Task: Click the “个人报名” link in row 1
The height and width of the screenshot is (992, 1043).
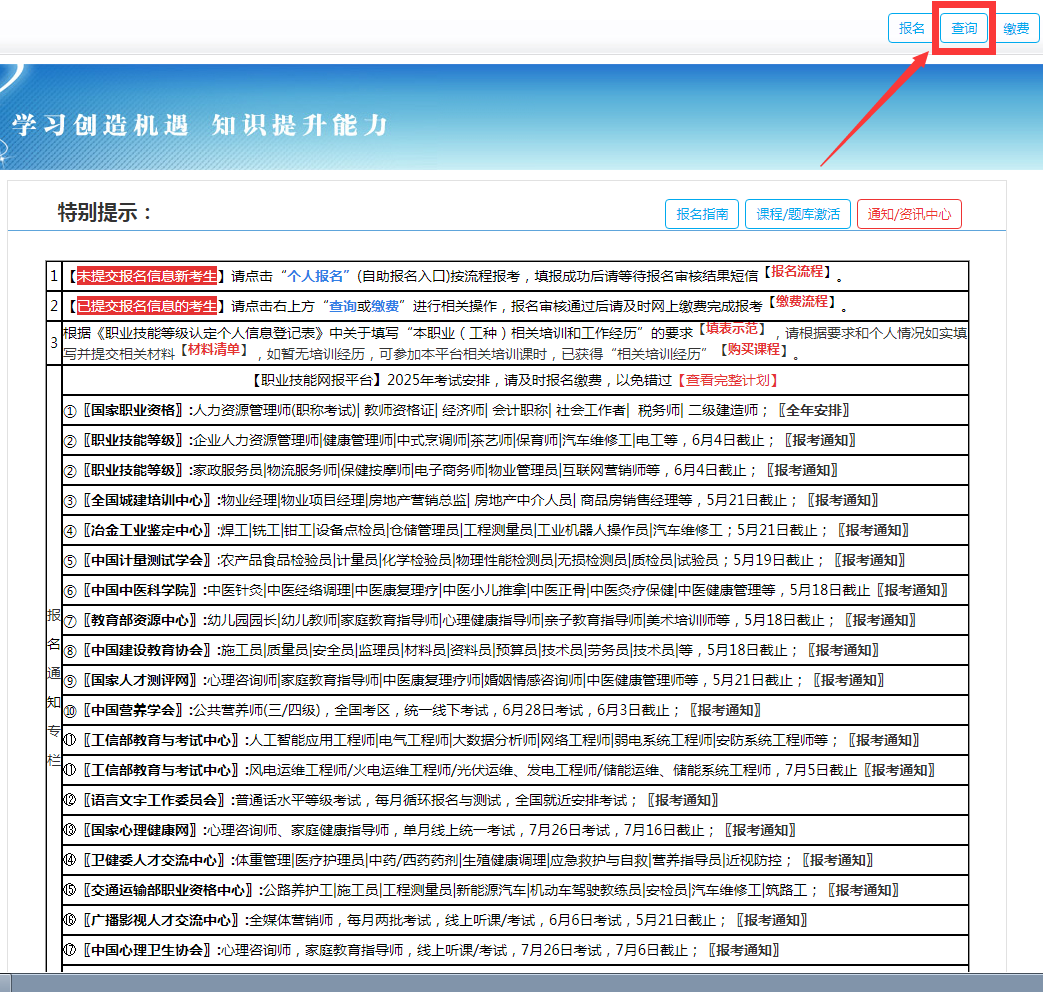Action: click(316, 277)
